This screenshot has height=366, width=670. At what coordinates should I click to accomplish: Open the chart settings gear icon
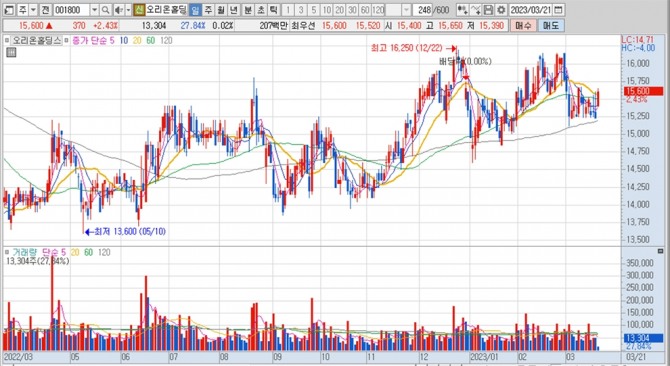click(x=502, y=10)
